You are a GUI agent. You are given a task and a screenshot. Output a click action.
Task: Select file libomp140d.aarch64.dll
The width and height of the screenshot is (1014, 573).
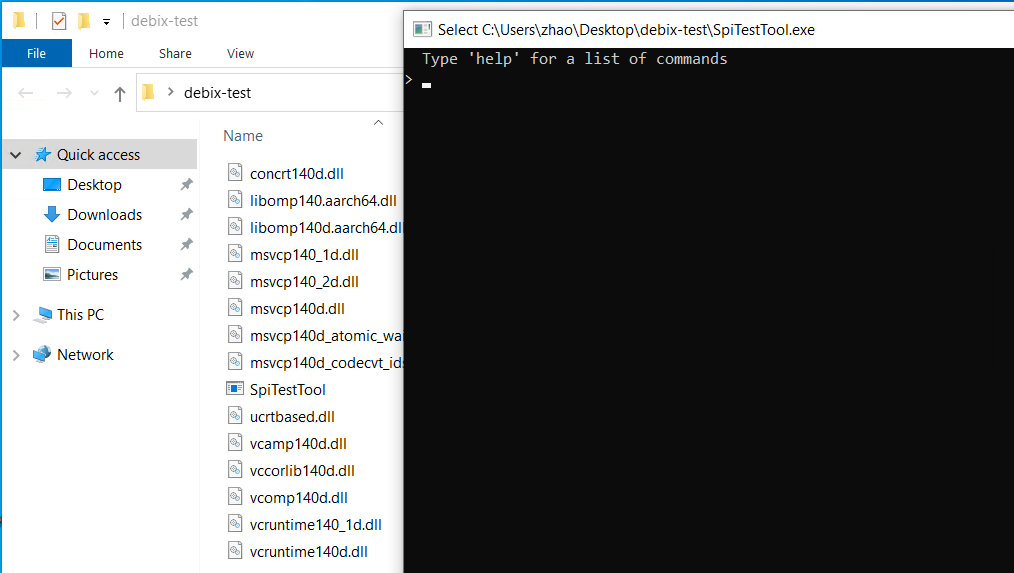[326, 228]
